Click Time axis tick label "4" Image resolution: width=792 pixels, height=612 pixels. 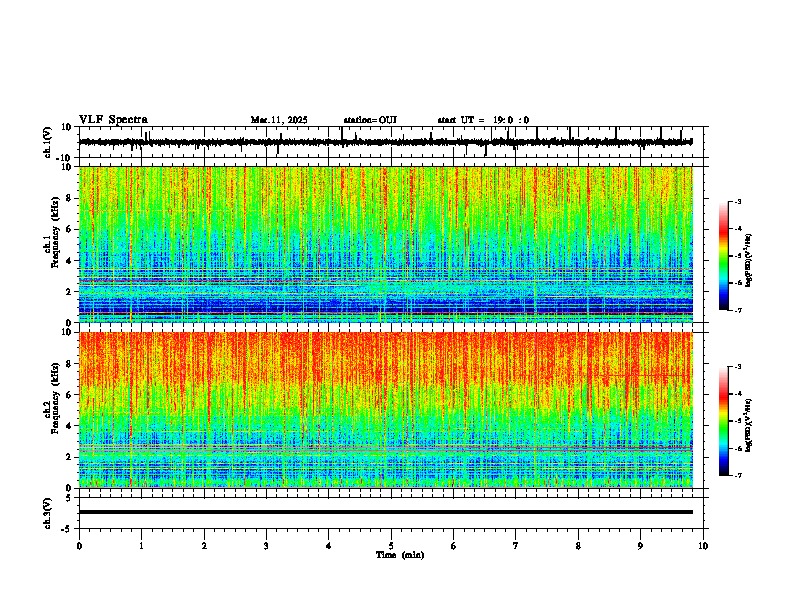tap(329, 546)
